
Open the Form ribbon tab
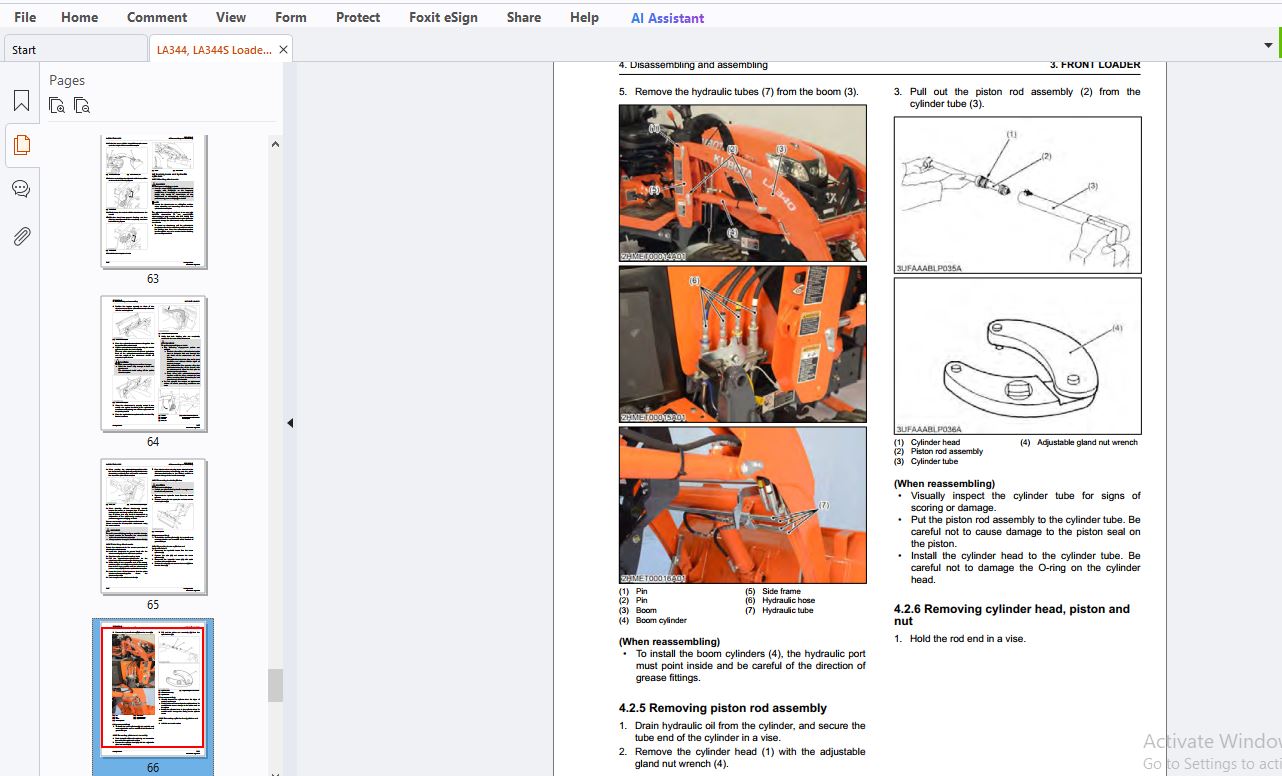[x=291, y=17]
